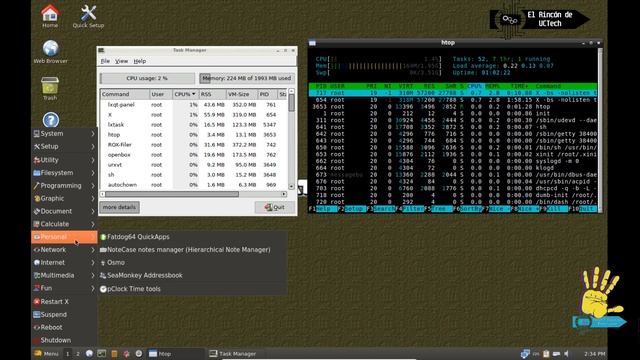Click the CPU usage bar in Task Manager
This screenshot has height=360, width=640.
coord(147,78)
